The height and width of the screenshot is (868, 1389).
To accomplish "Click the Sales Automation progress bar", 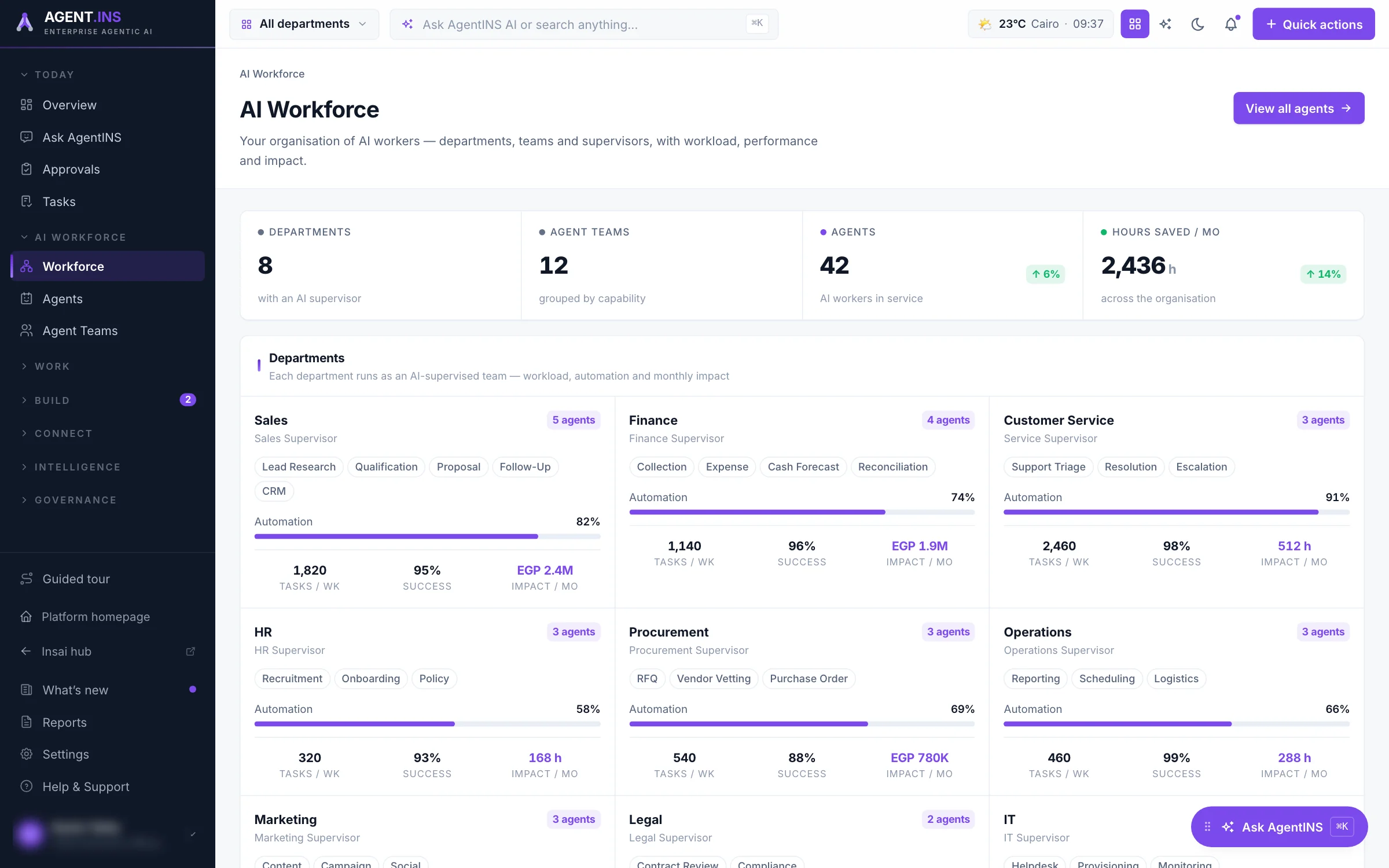I will point(427,536).
